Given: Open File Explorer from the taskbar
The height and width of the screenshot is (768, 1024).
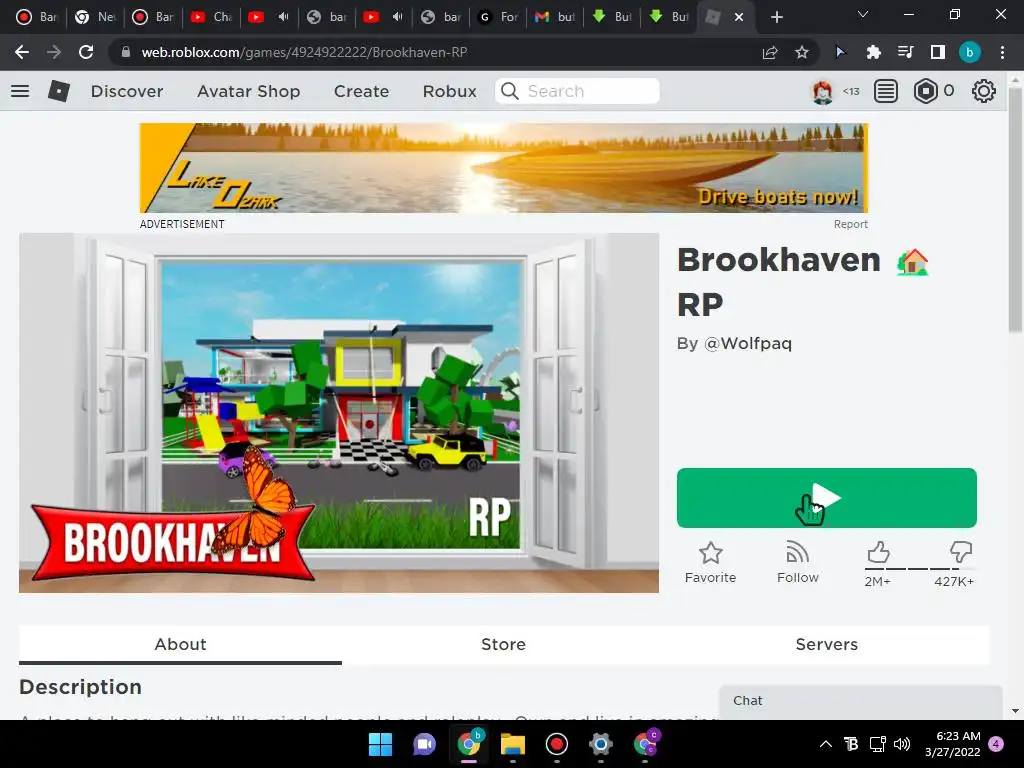Looking at the screenshot, I should click(x=513, y=744).
